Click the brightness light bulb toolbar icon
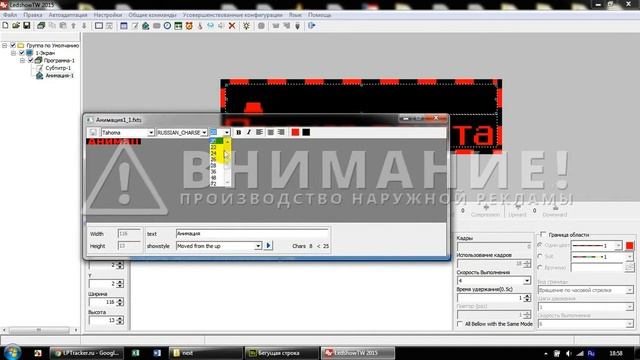Screen dimensions: 640x360 (x=246, y=26)
